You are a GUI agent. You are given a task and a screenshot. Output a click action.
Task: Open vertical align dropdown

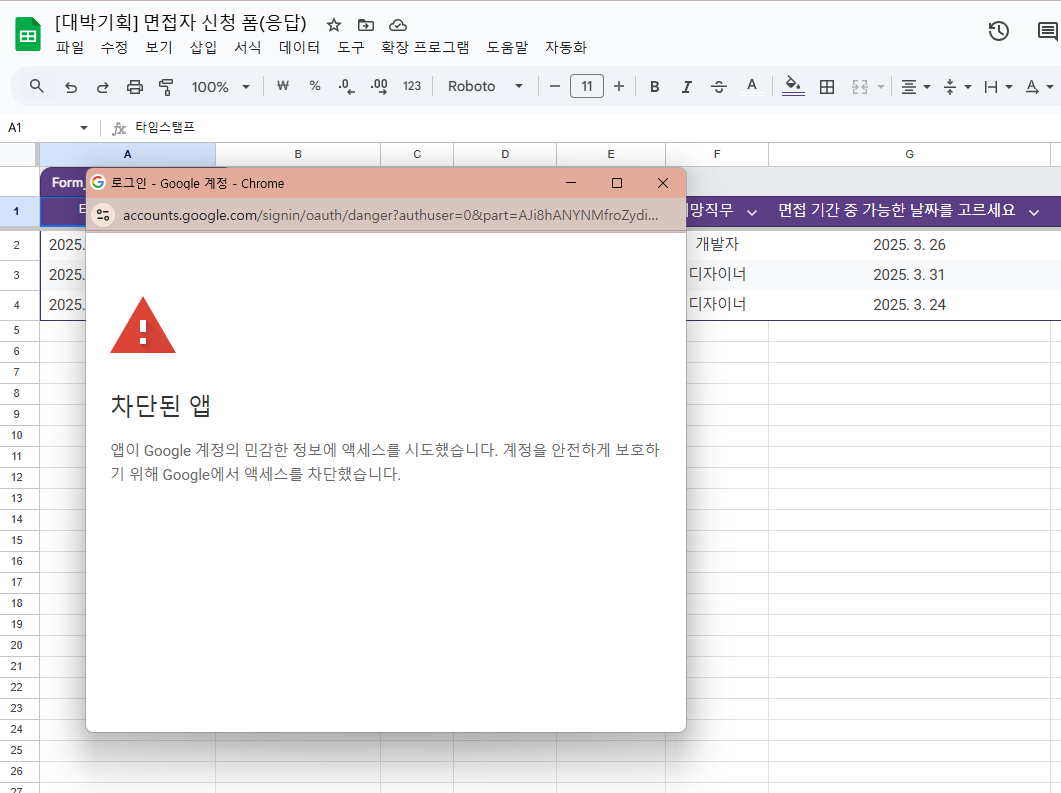click(957, 87)
